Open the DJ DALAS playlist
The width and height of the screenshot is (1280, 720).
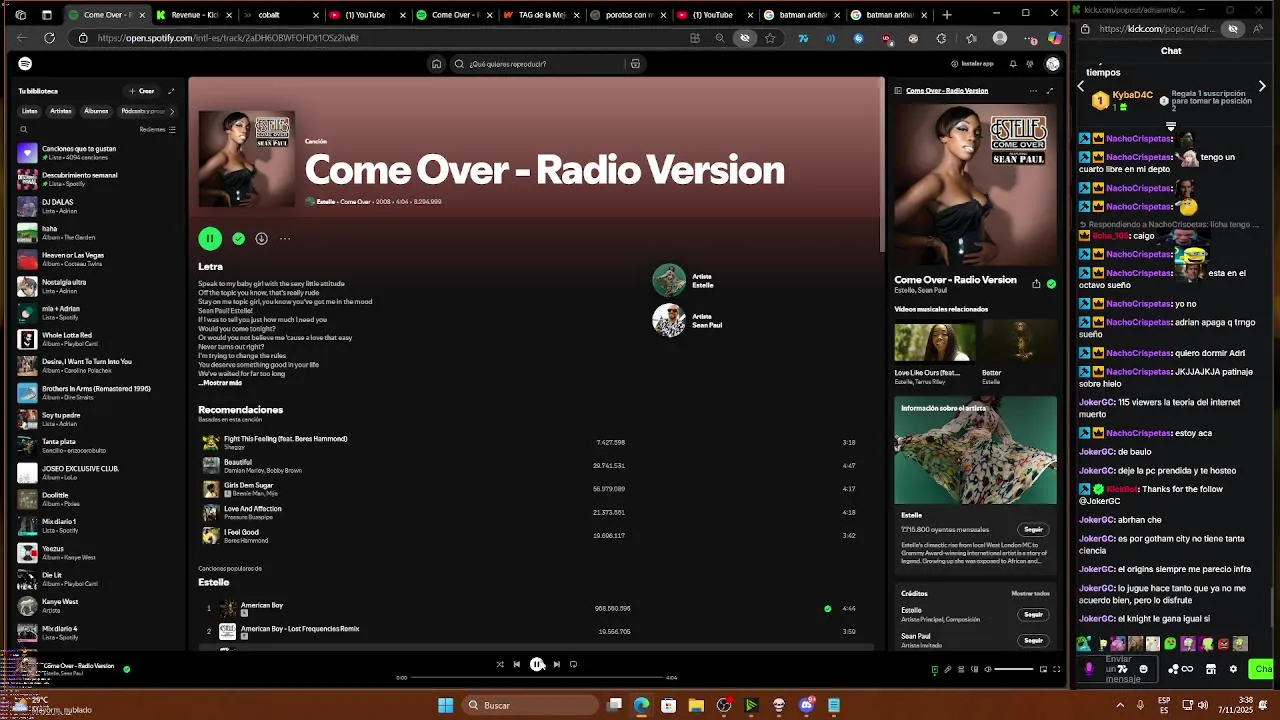point(98,206)
